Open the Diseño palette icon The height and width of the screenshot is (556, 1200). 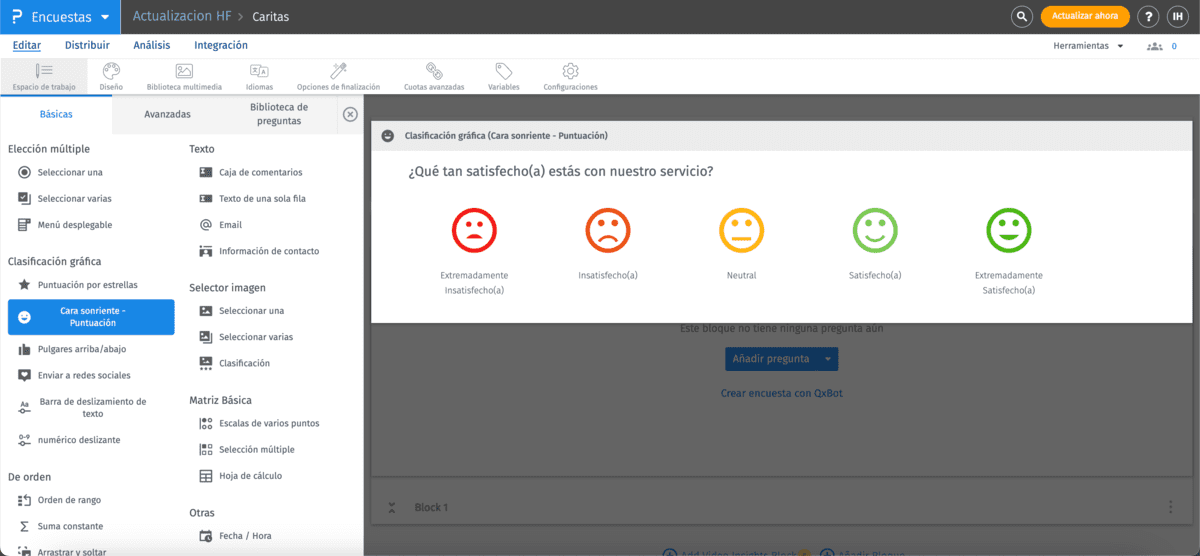coord(111,76)
